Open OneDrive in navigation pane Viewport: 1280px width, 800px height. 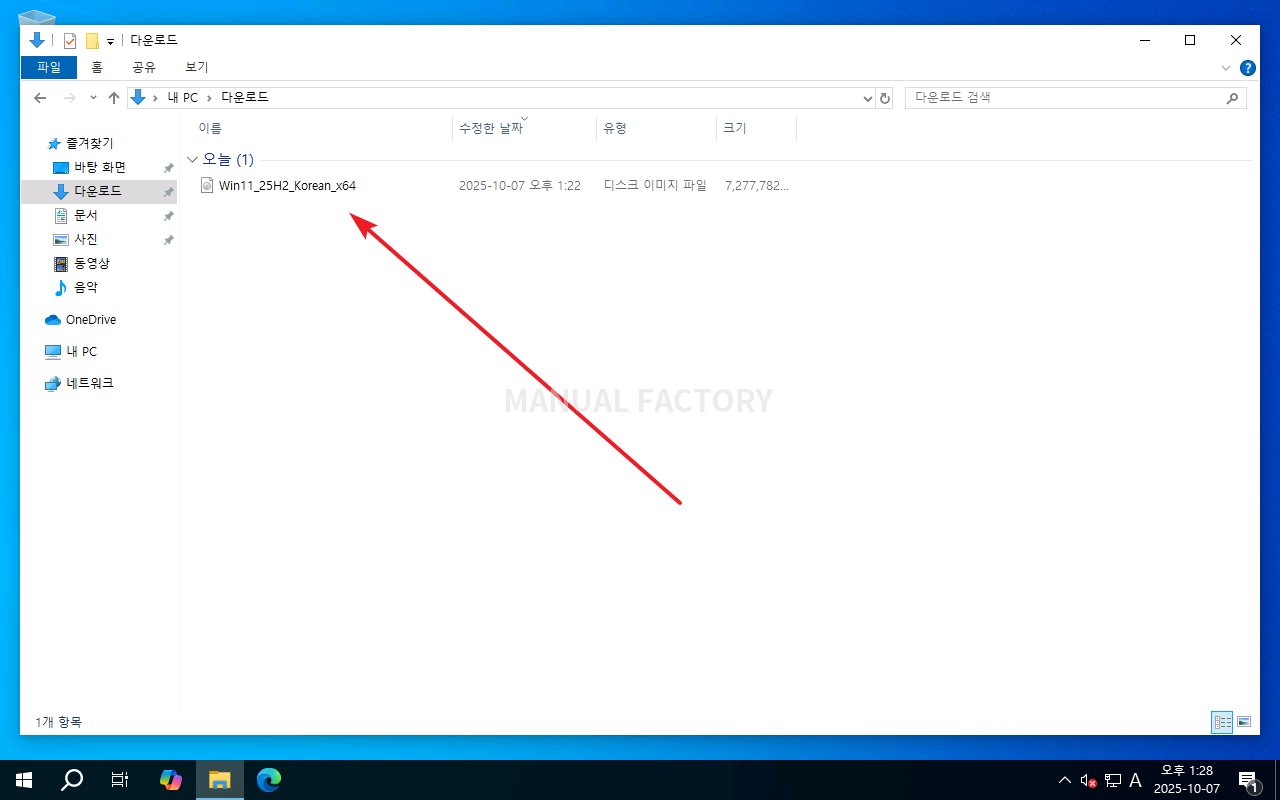coord(90,320)
